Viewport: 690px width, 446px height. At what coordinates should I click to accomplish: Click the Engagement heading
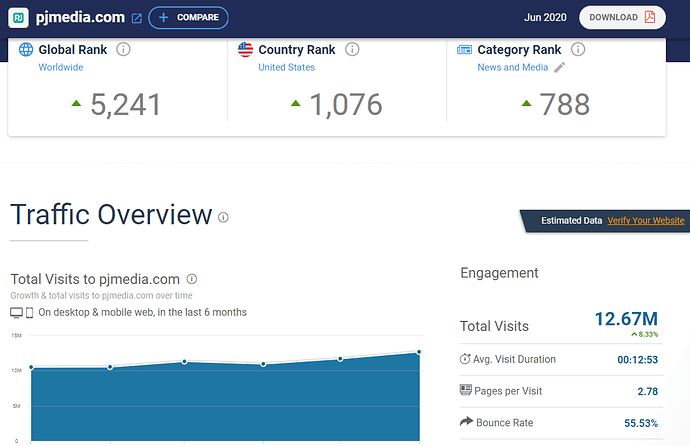point(499,273)
